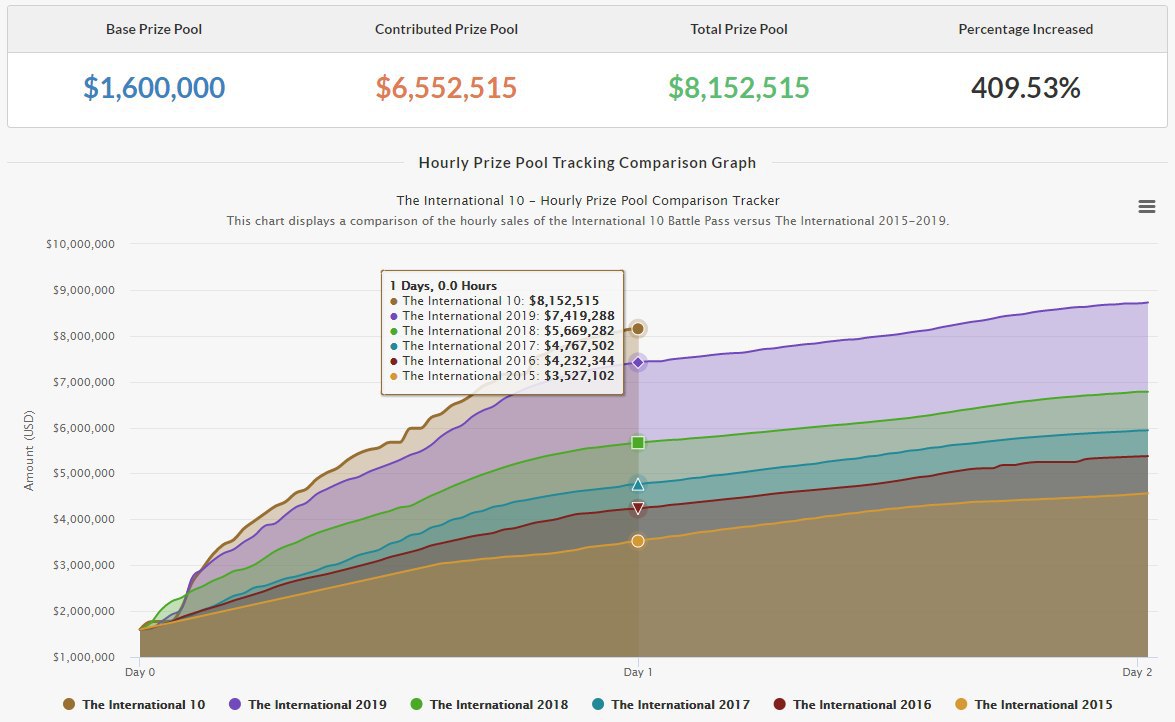Click the Contributed Prize Pool value $6,552,515
The height and width of the screenshot is (722, 1175).
point(446,88)
